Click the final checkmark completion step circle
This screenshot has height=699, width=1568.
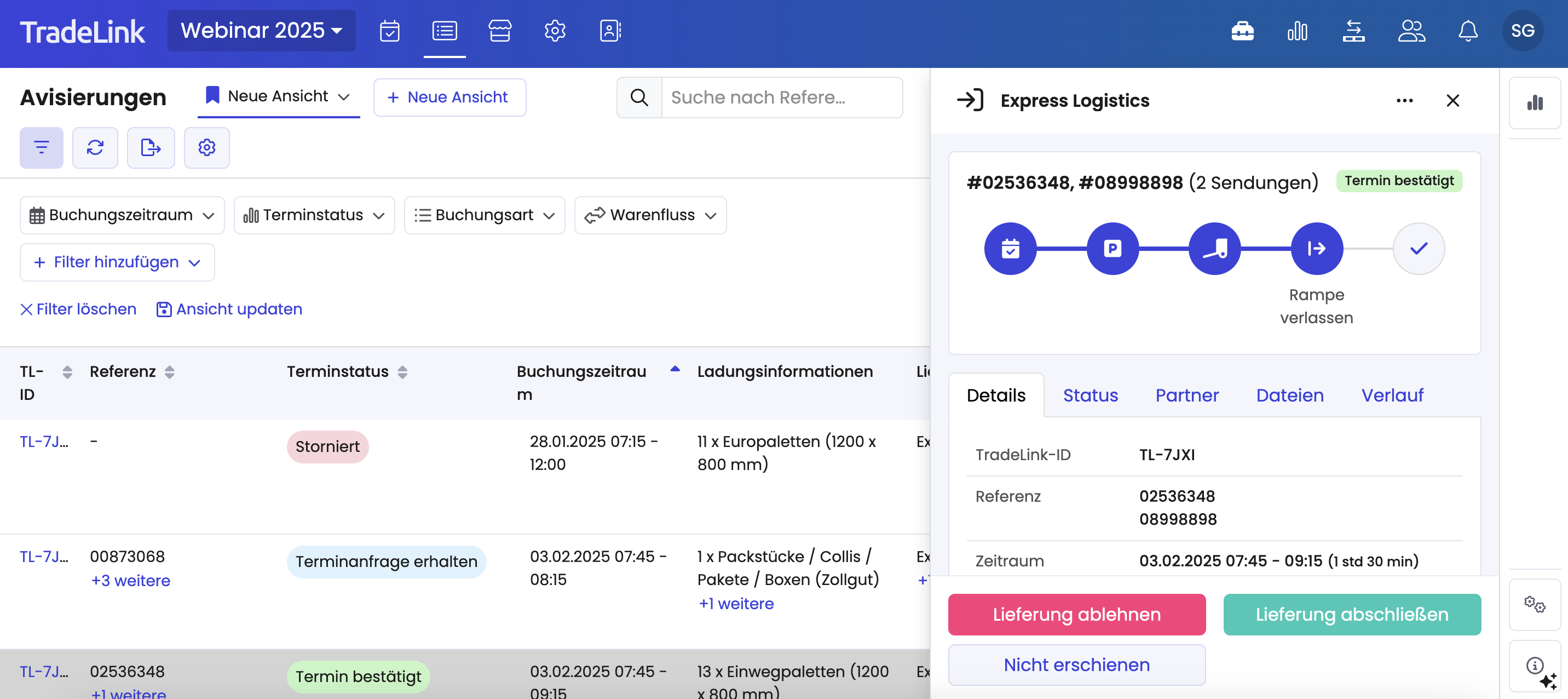point(1418,248)
